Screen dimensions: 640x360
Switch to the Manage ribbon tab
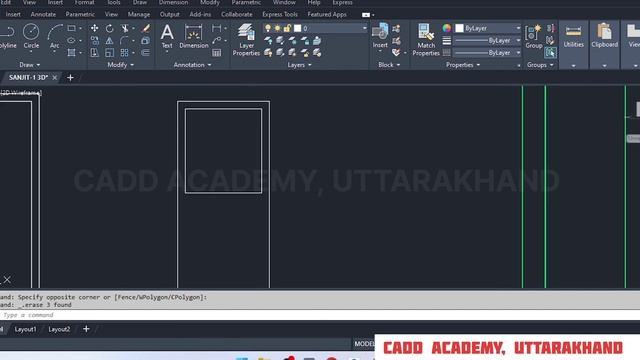point(139,14)
